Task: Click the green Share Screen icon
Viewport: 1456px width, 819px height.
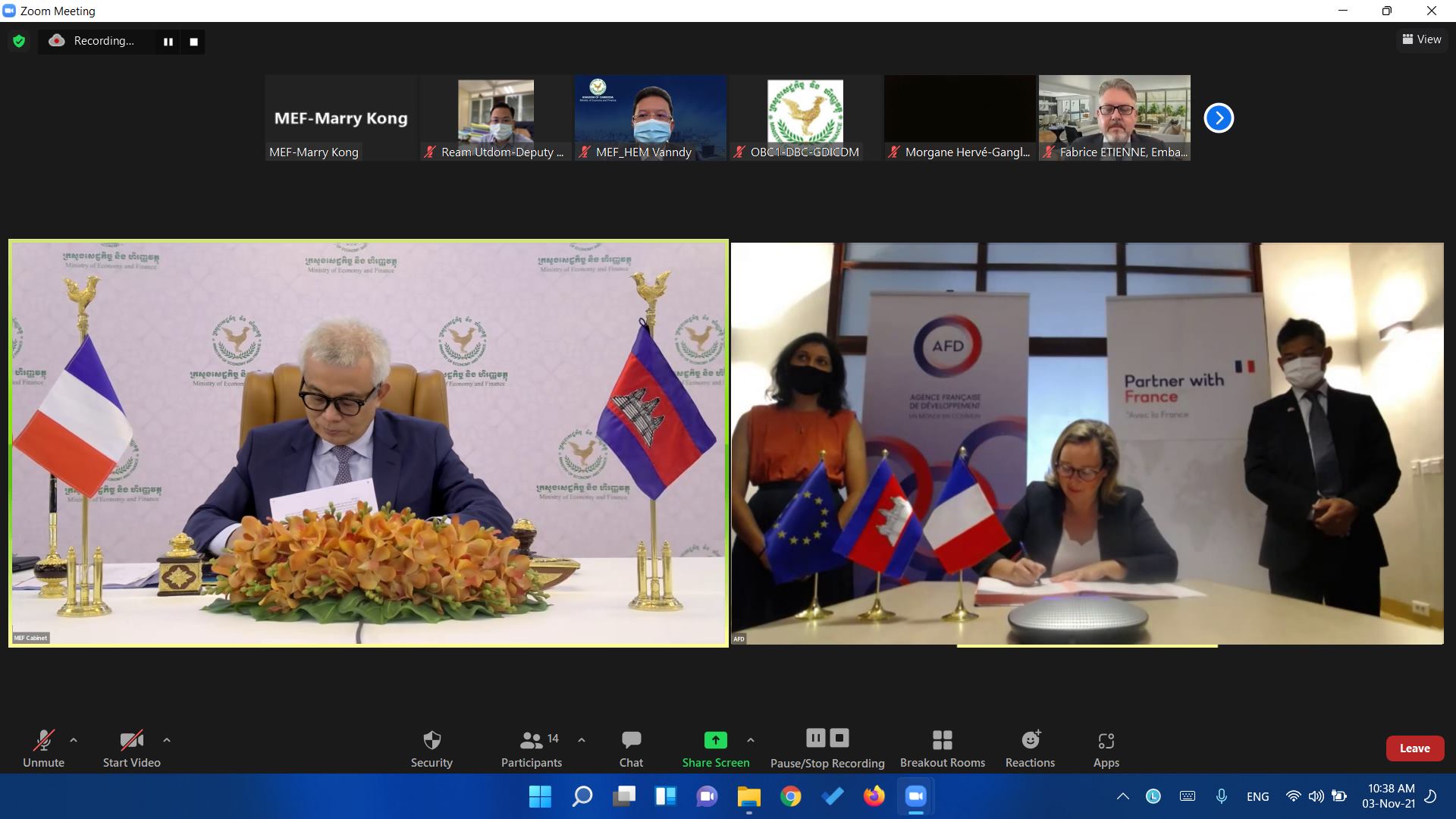Action: tap(715, 740)
